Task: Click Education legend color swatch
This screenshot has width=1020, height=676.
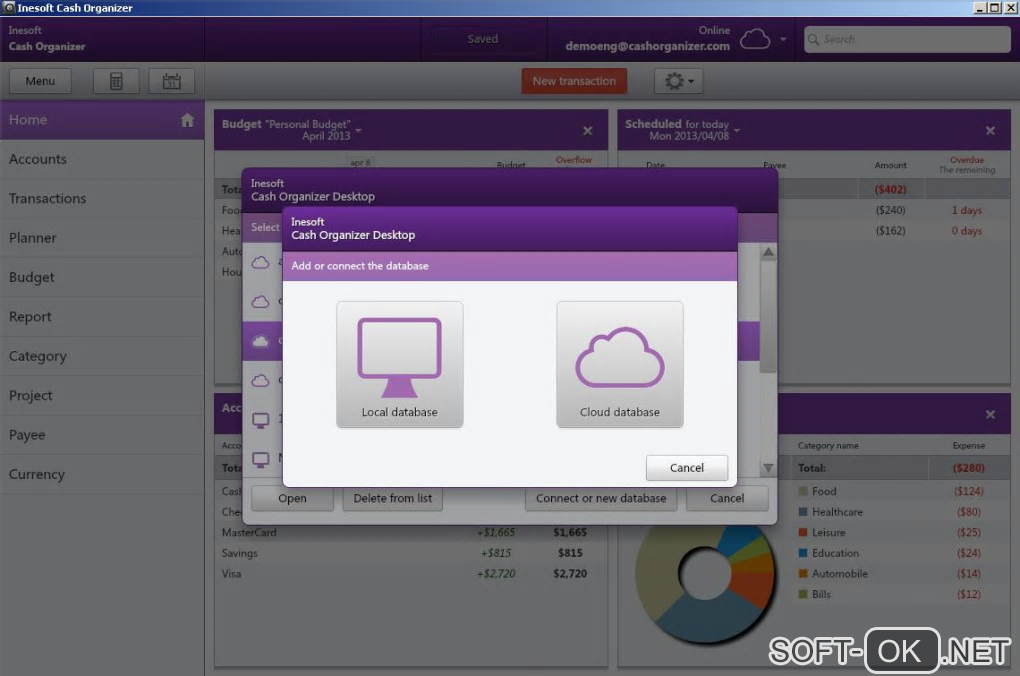Action: pyautogui.click(x=803, y=553)
